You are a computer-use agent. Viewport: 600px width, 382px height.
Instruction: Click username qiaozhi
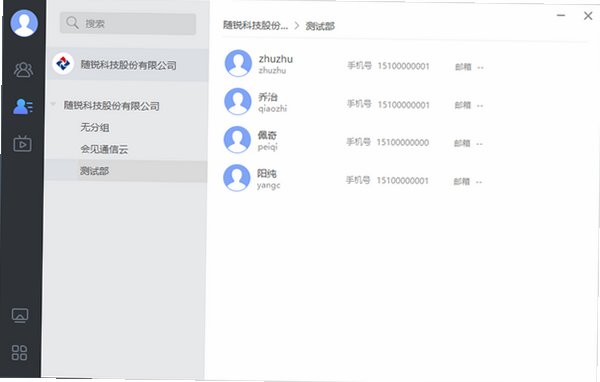pos(272,109)
